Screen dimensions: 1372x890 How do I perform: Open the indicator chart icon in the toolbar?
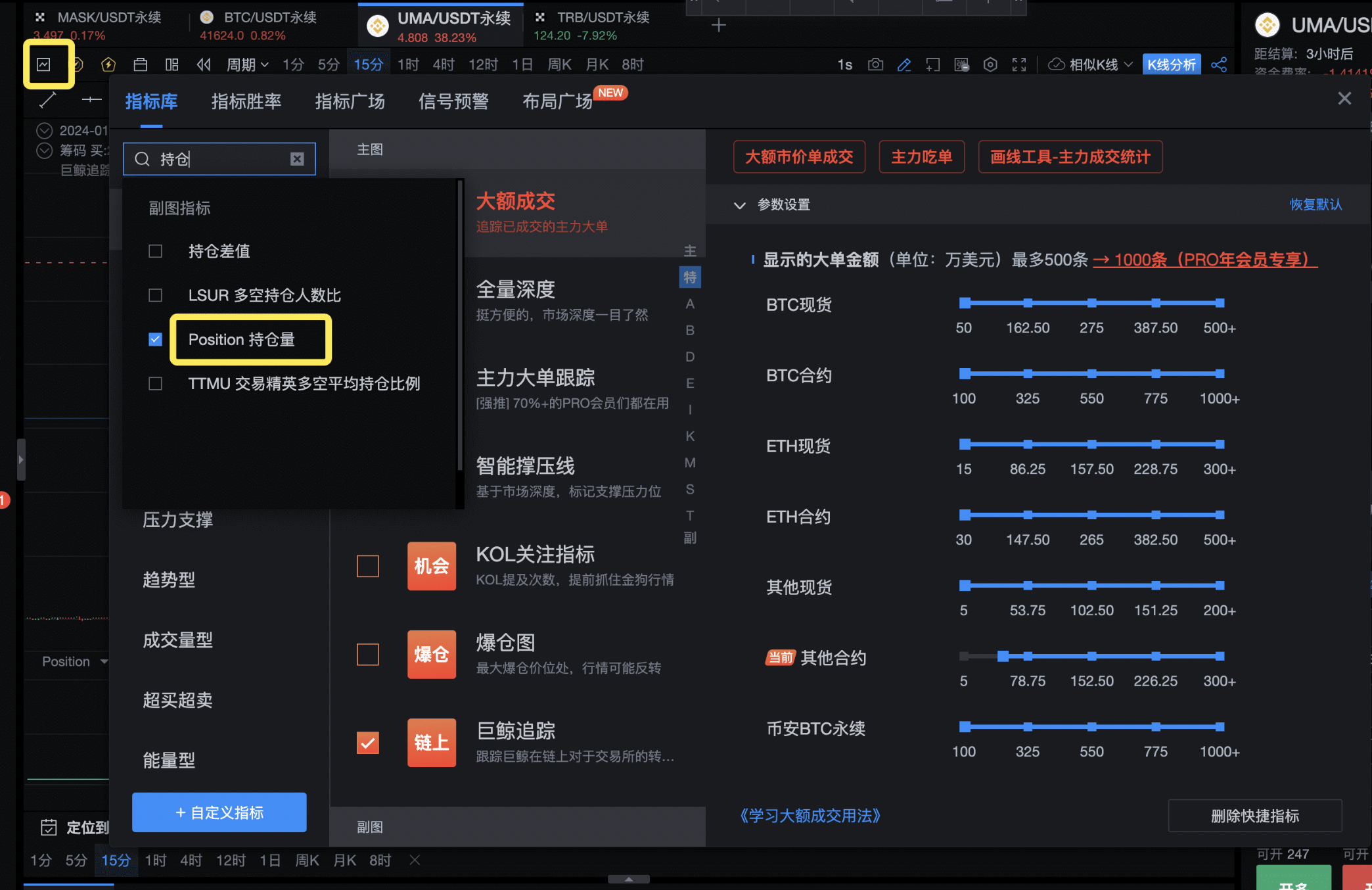tap(44, 64)
